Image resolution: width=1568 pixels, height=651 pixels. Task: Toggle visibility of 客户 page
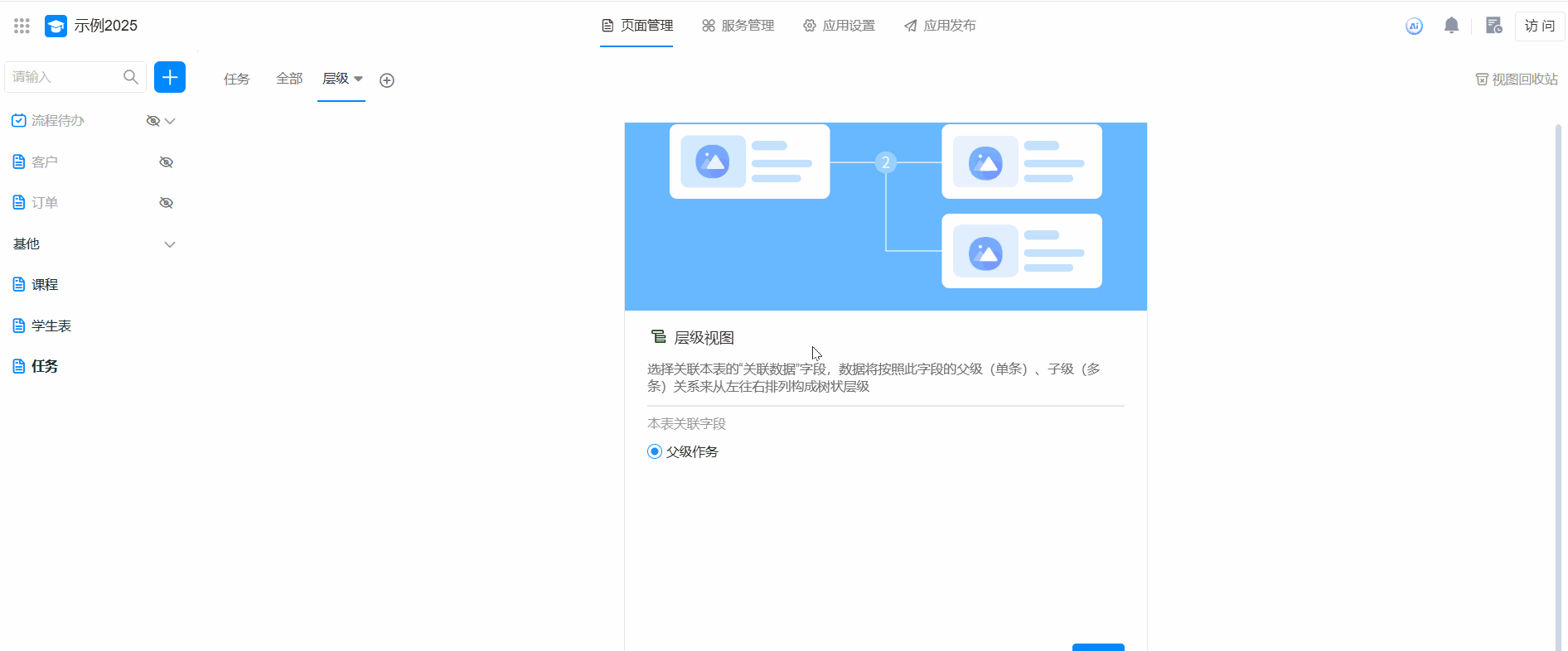point(166,162)
